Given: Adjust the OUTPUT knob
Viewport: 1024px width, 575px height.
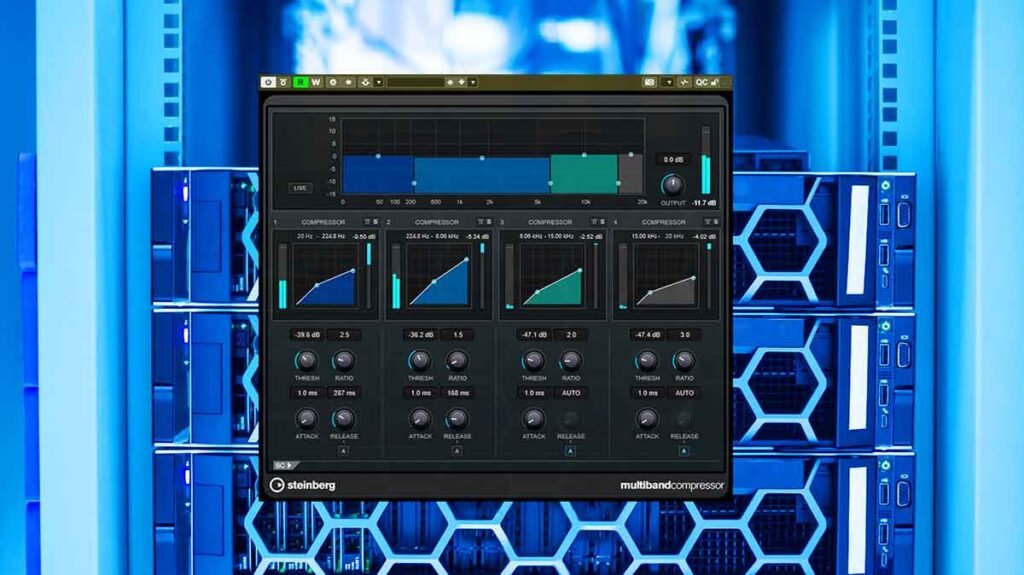Looking at the screenshot, I should pos(673,185).
